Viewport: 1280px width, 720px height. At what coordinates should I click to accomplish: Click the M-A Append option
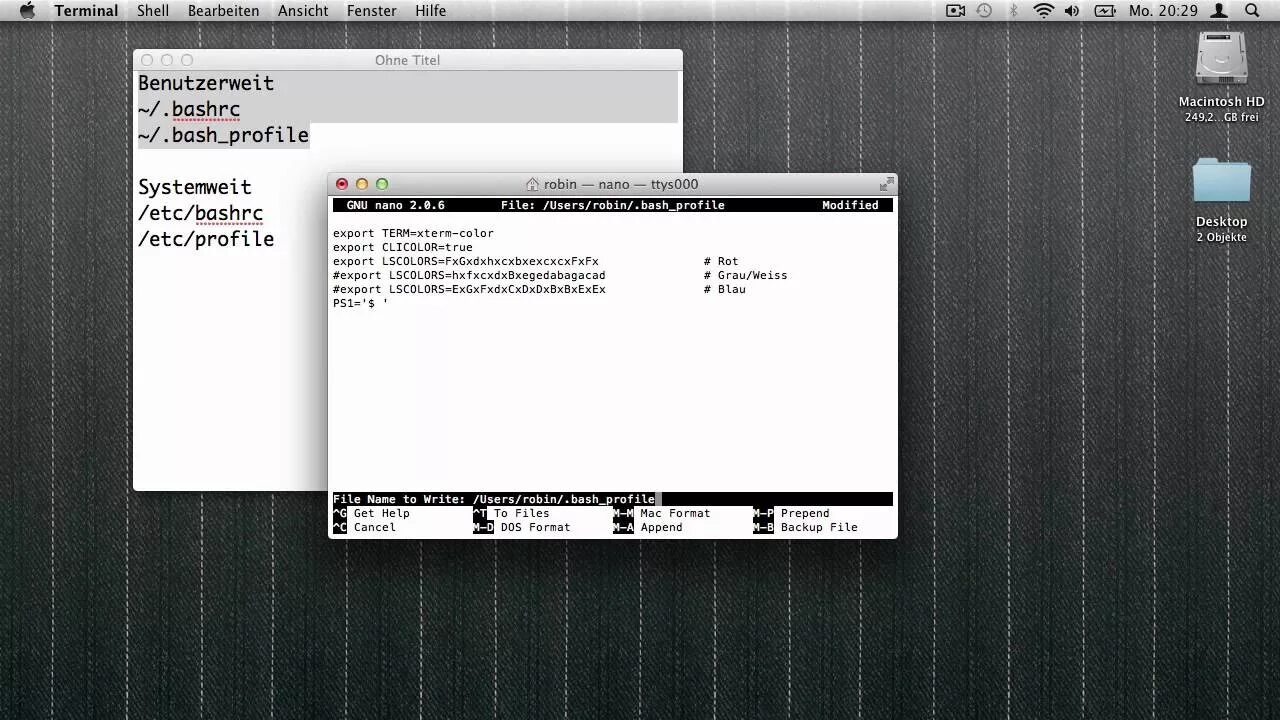pos(648,527)
